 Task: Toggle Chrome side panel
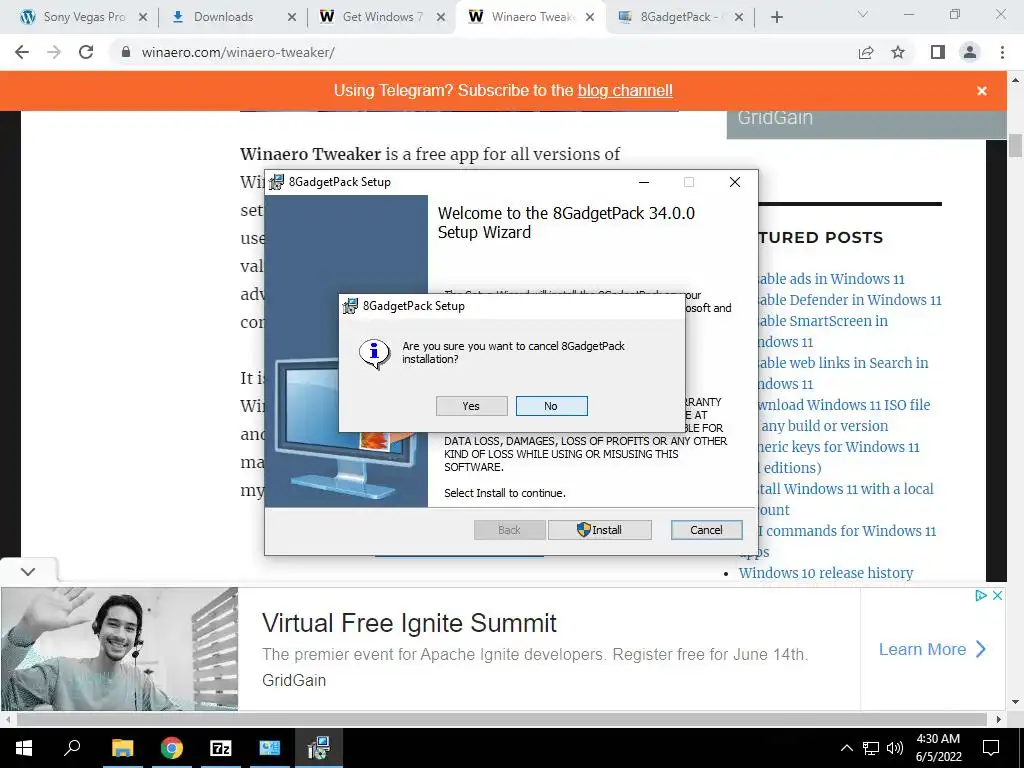pos(938,52)
